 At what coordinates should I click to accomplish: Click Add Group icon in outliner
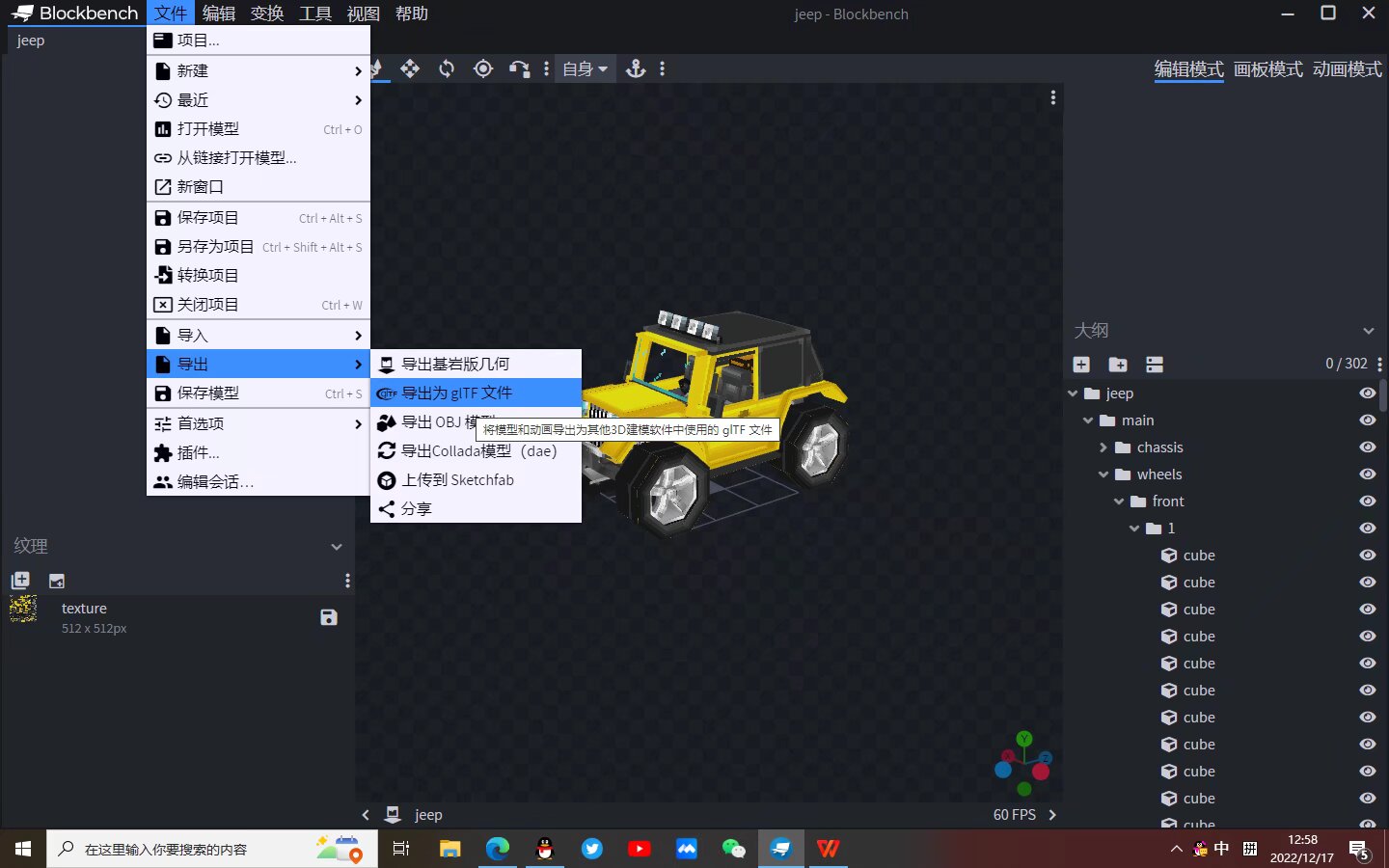click(x=1118, y=365)
